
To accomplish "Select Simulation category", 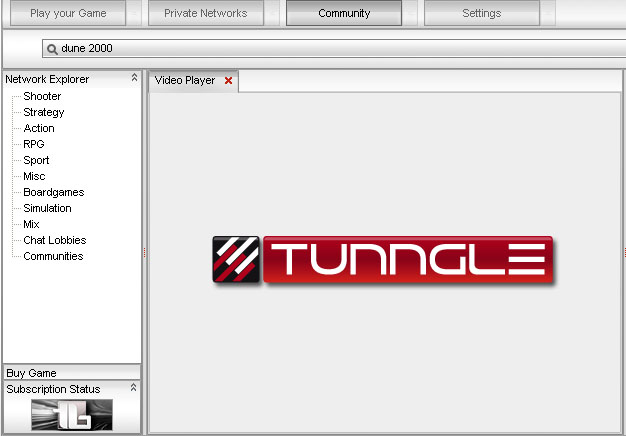I will pos(47,208).
